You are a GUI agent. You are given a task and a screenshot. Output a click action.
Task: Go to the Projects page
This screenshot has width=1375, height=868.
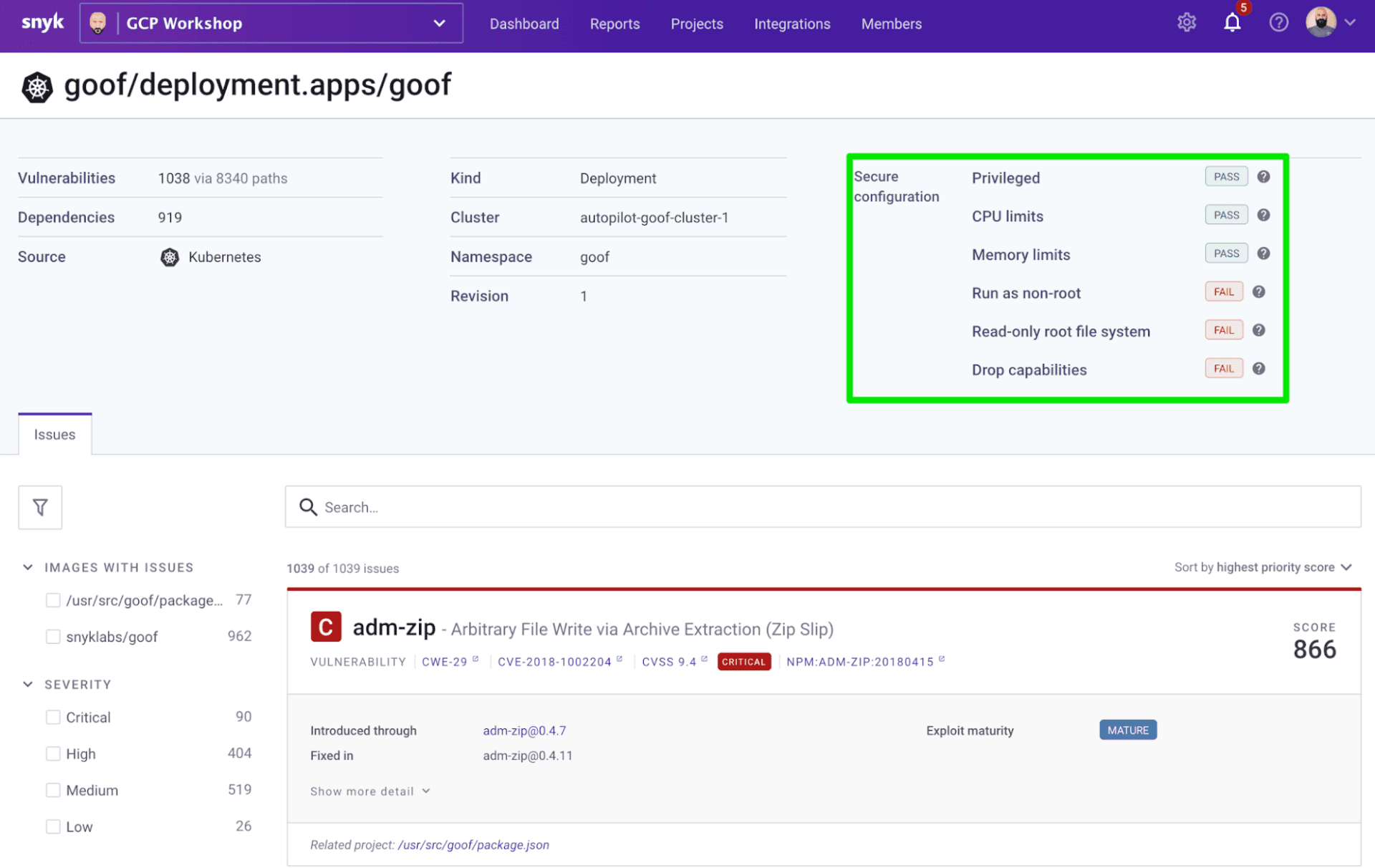pyautogui.click(x=696, y=24)
